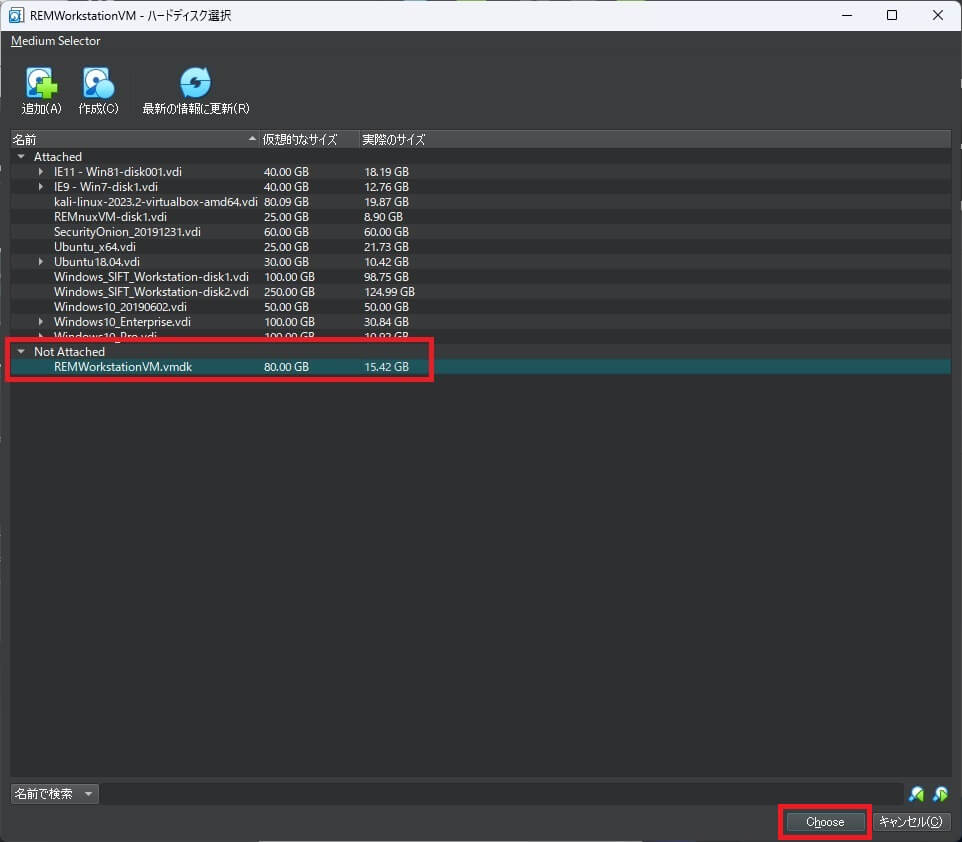This screenshot has height=842, width=962.
Task: Collapse the Attached group
Action: tap(21, 157)
